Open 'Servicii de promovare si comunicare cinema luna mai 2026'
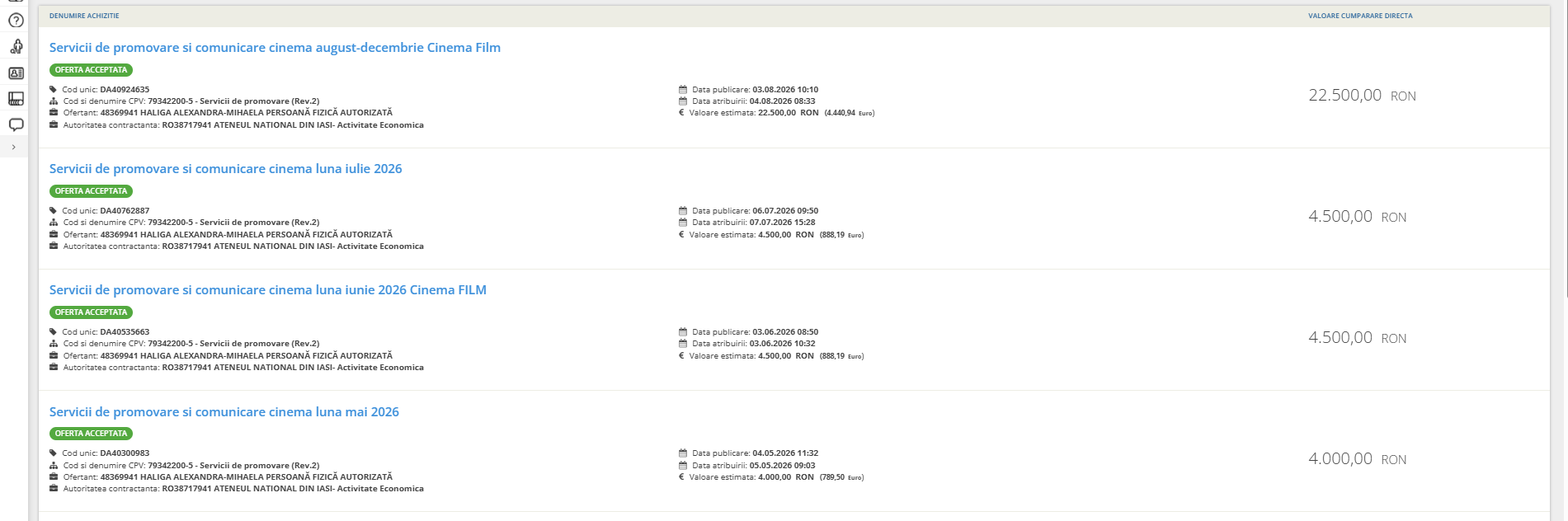The height and width of the screenshot is (521, 1568). (224, 412)
